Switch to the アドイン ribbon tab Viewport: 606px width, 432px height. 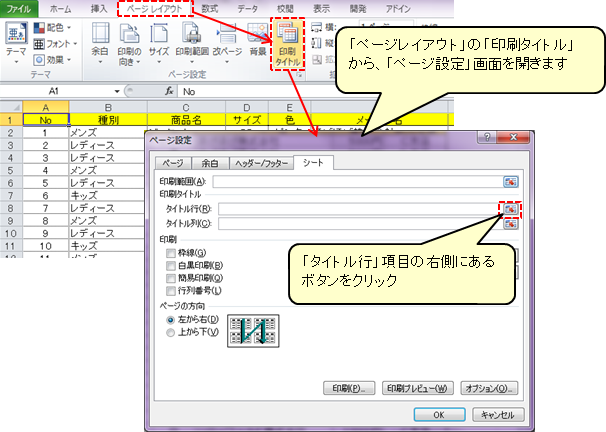(x=398, y=9)
